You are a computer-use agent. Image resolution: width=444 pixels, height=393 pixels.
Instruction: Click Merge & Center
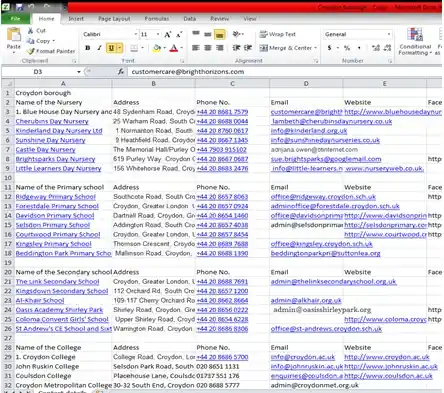285,48
